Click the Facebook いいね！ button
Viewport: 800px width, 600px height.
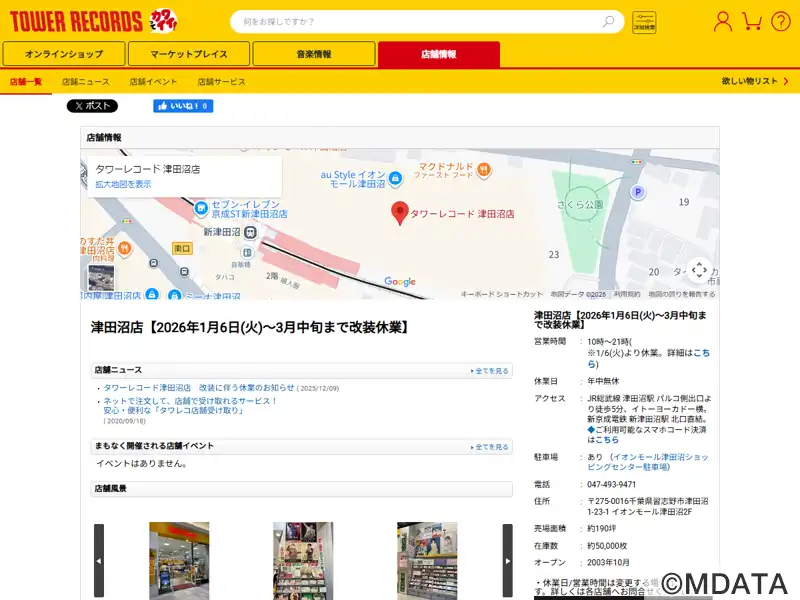coord(183,106)
